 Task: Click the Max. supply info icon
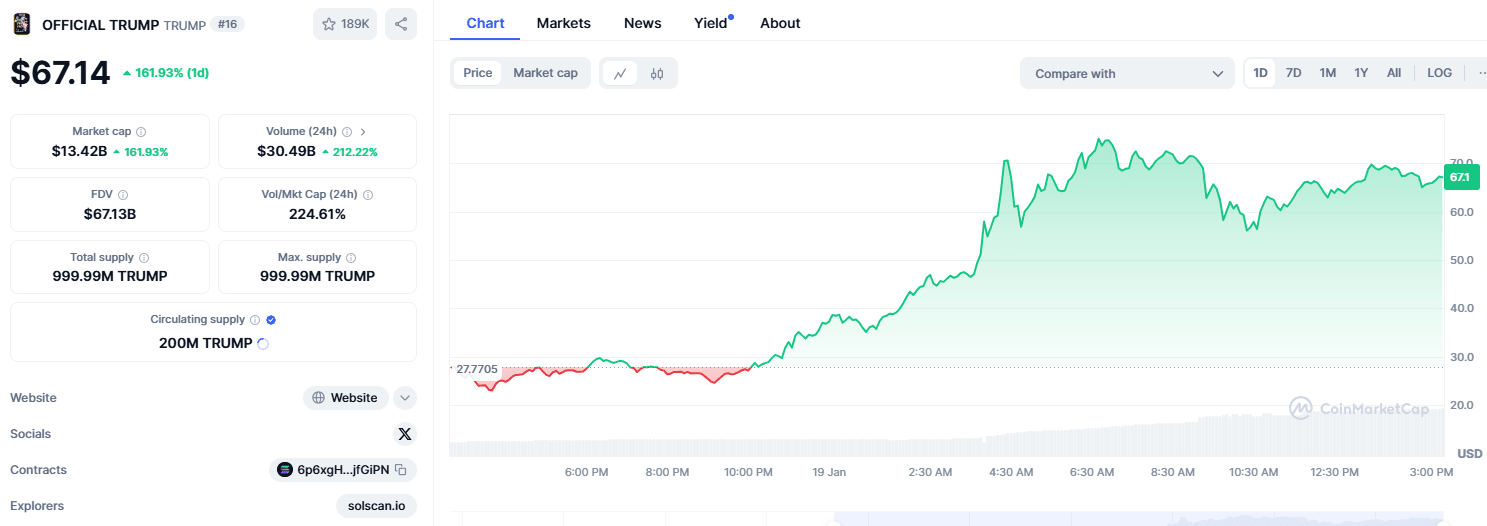coord(351,258)
